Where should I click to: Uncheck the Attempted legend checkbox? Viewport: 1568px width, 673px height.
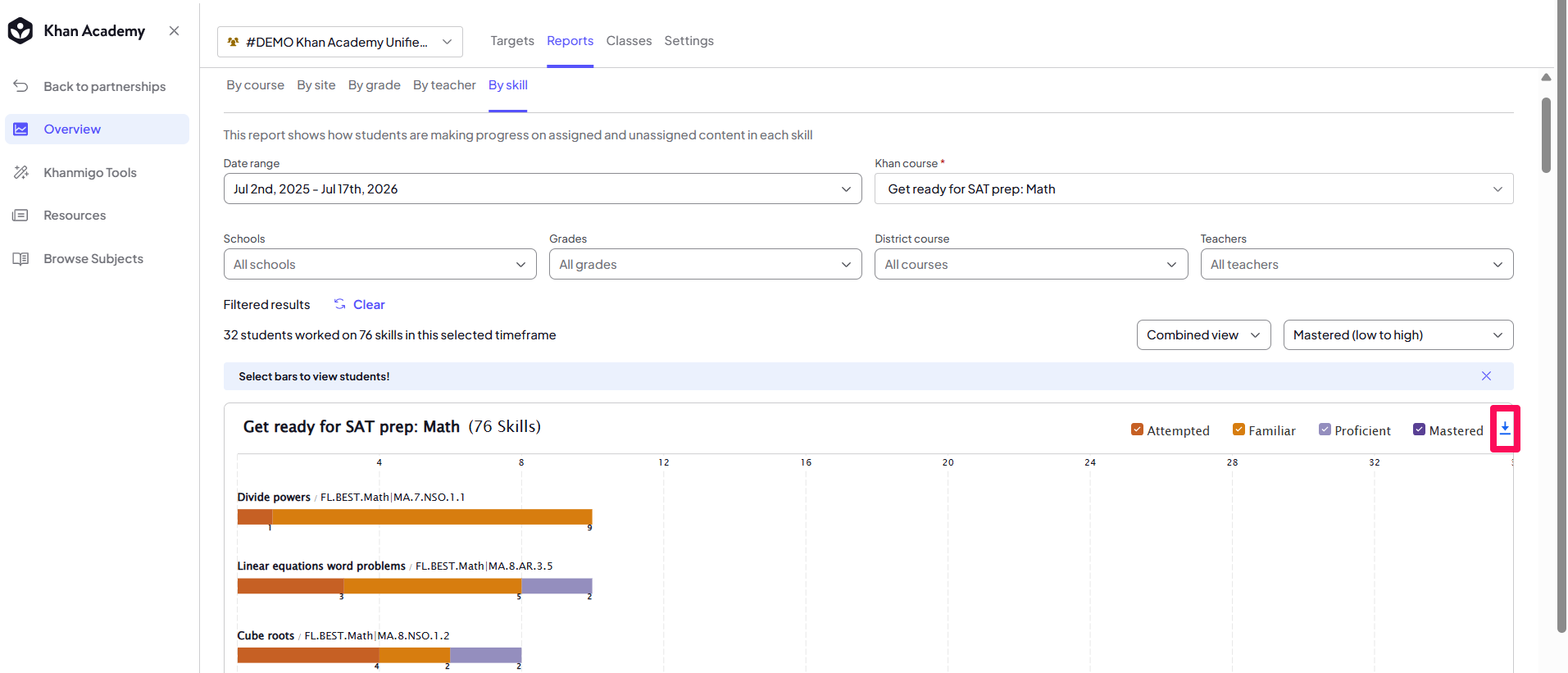1137,430
